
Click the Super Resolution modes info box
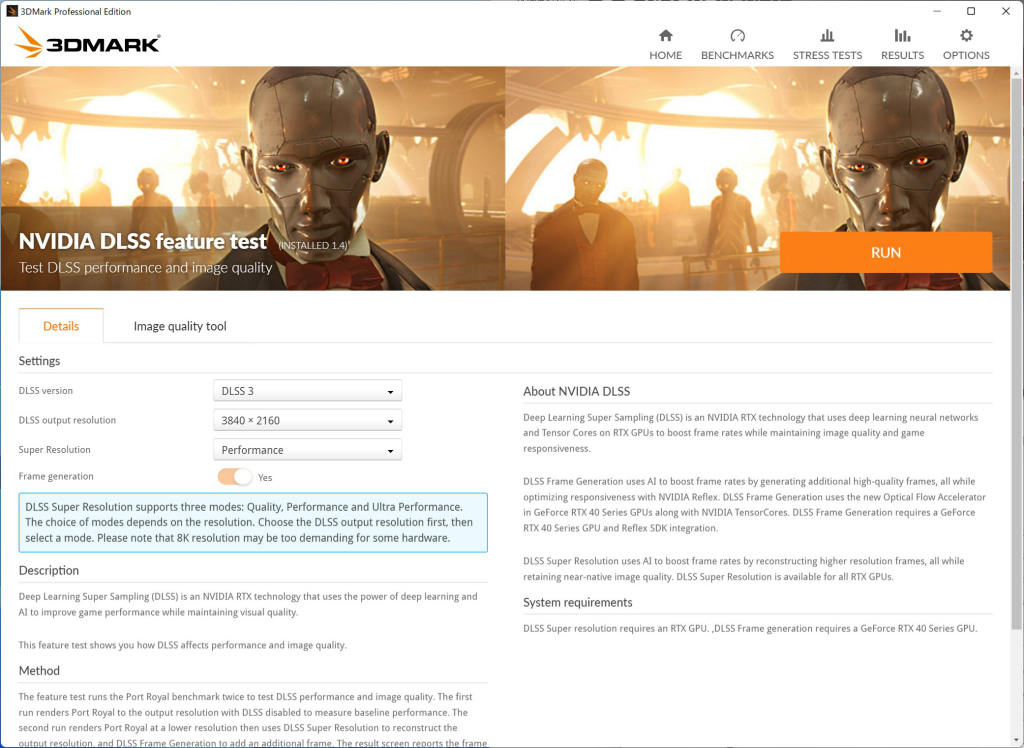tap(253, 523)
